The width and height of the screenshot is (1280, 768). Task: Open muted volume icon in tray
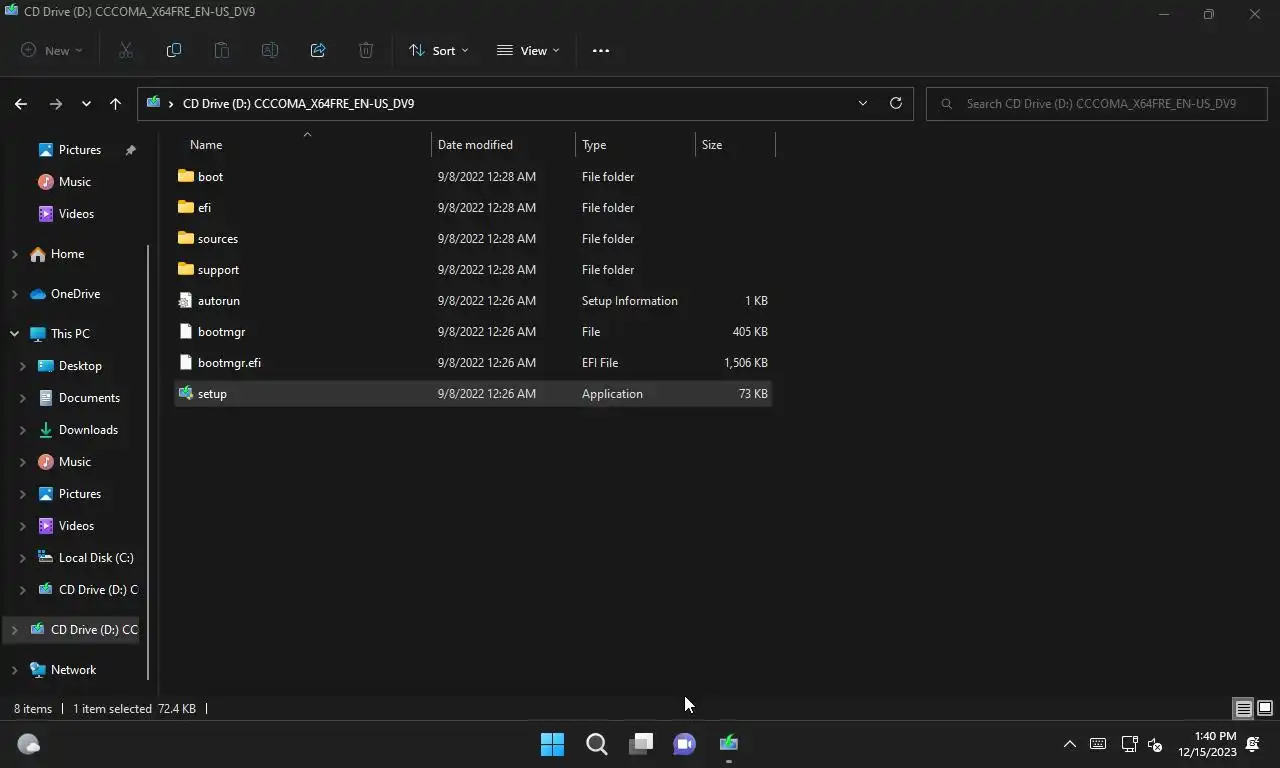1155,744
